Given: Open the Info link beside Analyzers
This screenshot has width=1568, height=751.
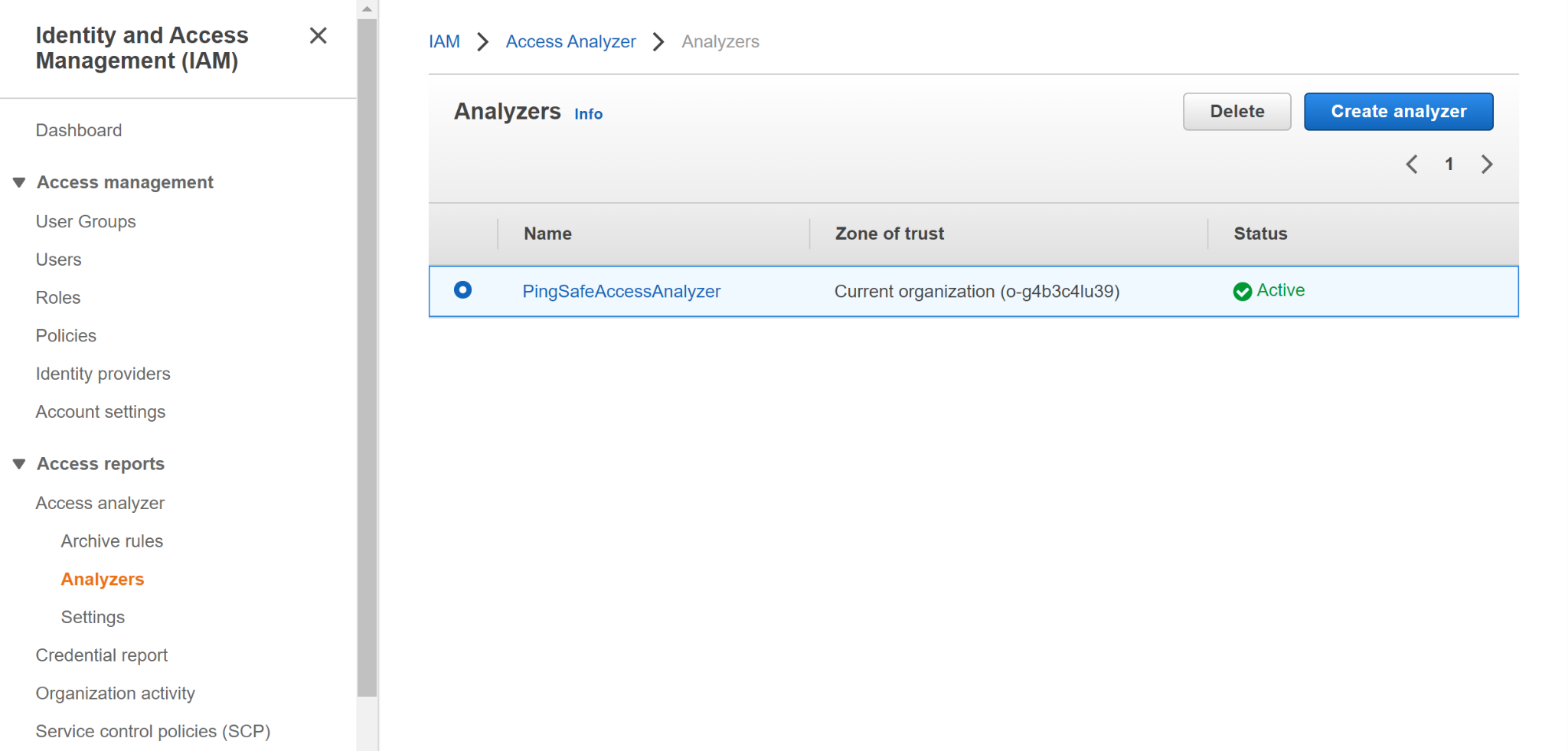Looking at the screenshot, I should pyautogui.click(x=588, y=114).
